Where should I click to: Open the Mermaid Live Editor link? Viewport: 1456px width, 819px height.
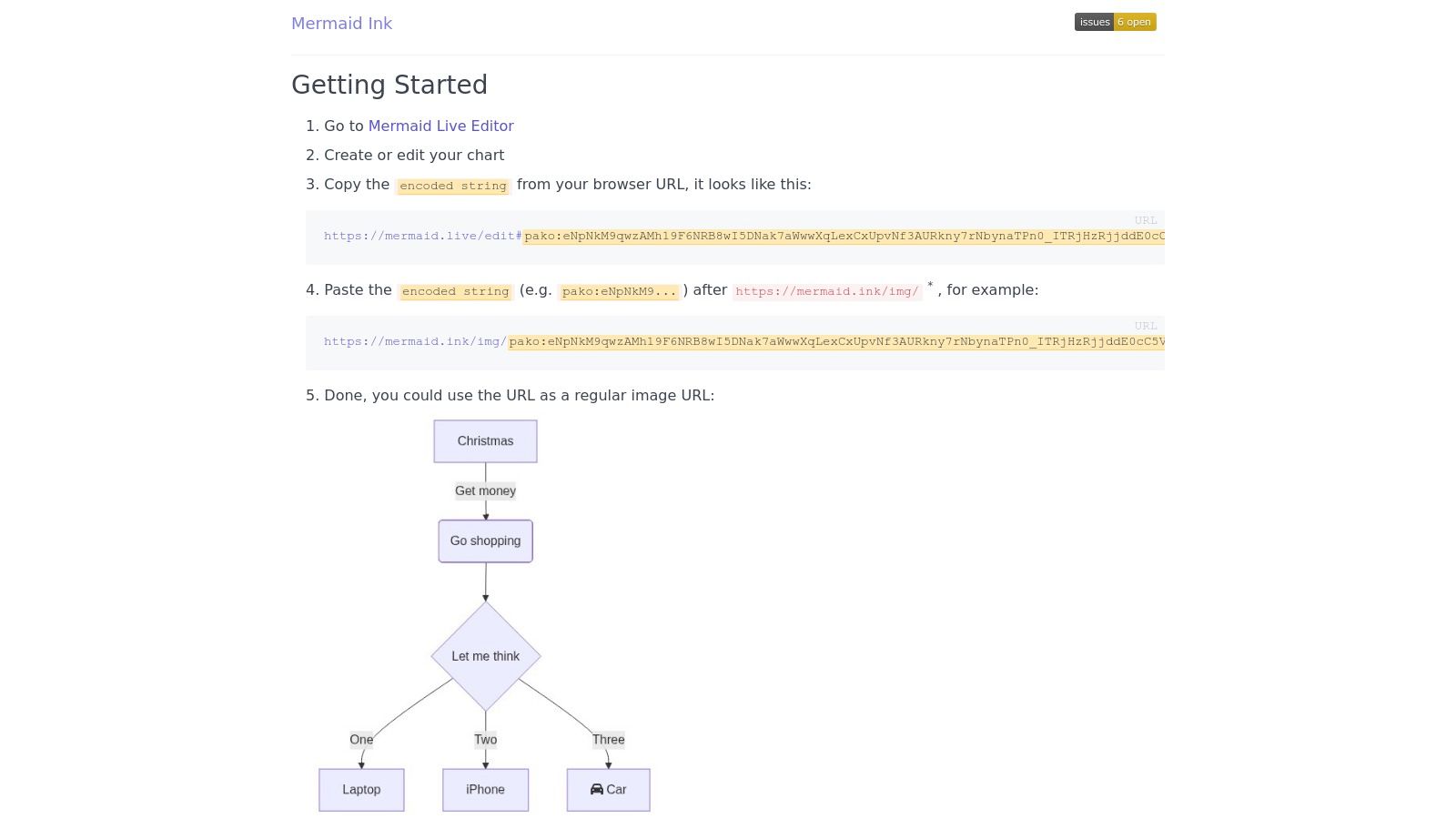(440, 126)
